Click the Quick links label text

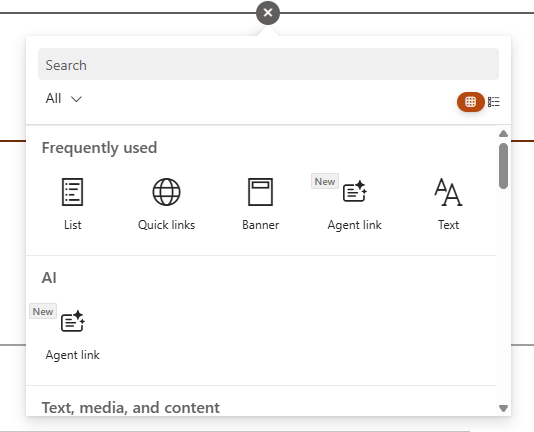tap(166, 225)
